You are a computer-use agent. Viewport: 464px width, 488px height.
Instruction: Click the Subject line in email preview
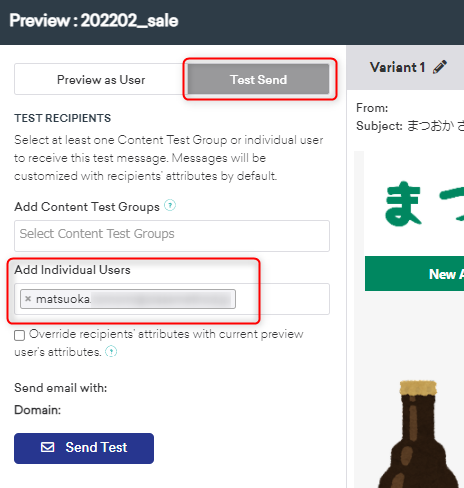410,126
